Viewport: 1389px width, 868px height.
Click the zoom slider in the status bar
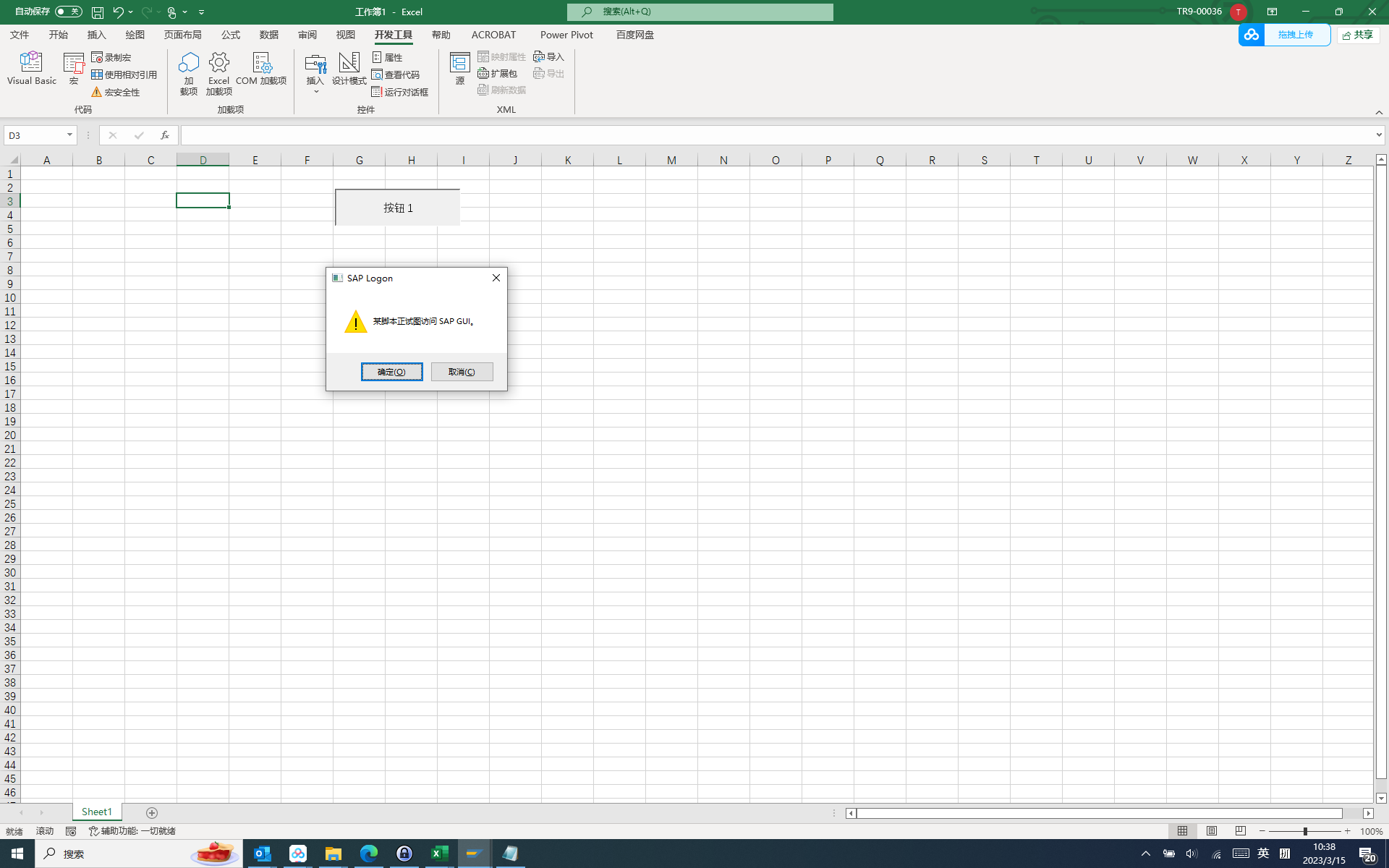1305,831
